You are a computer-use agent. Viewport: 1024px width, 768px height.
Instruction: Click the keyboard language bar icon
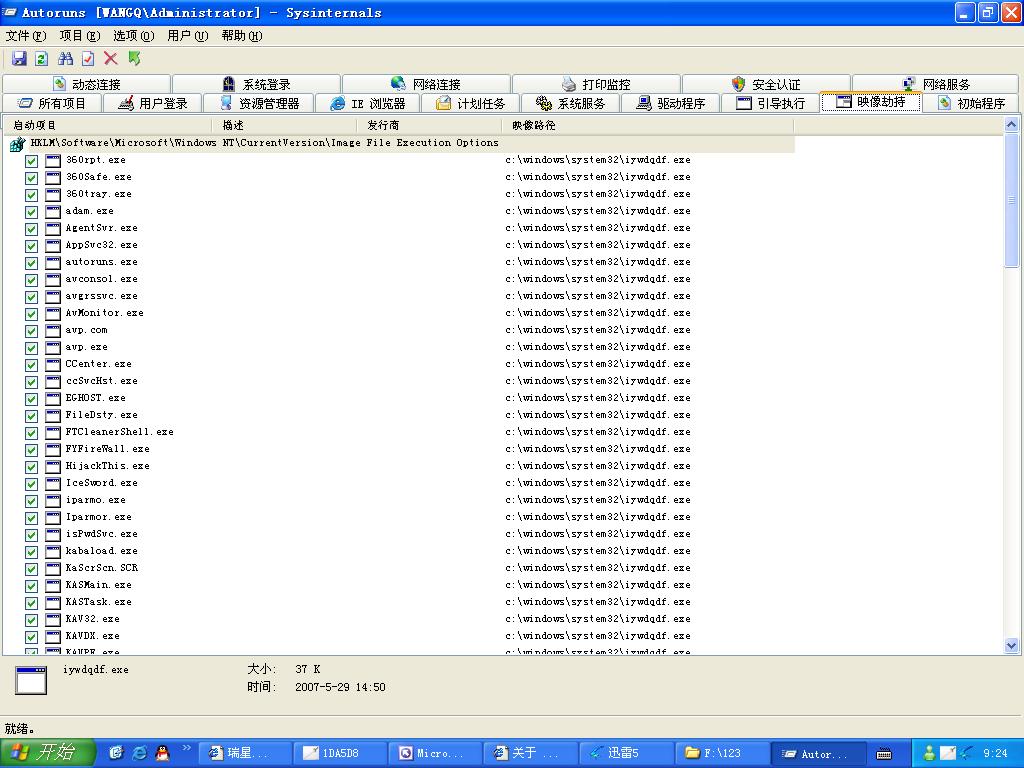884,754
